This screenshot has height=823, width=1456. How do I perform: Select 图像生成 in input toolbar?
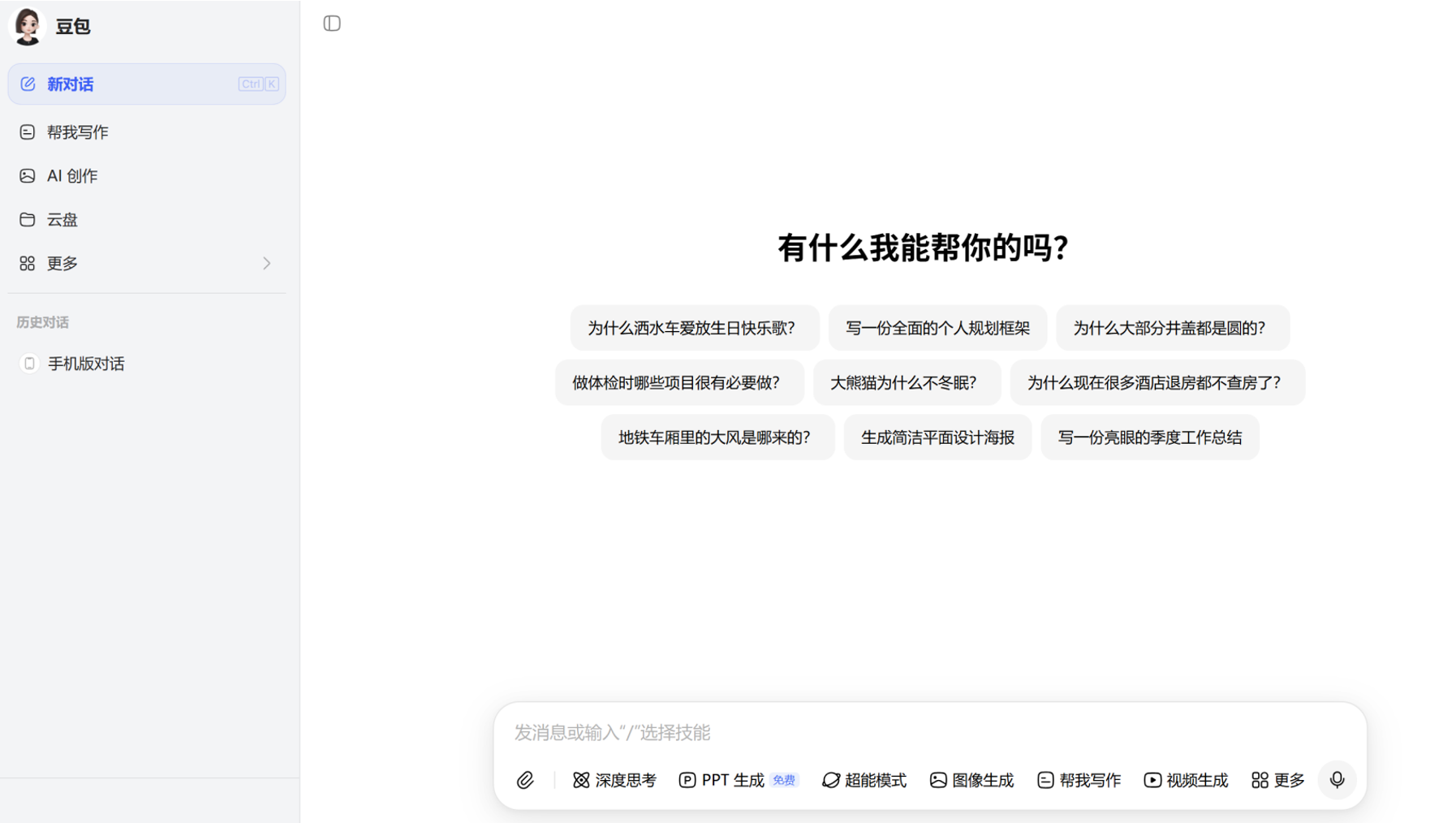[971, 780]
